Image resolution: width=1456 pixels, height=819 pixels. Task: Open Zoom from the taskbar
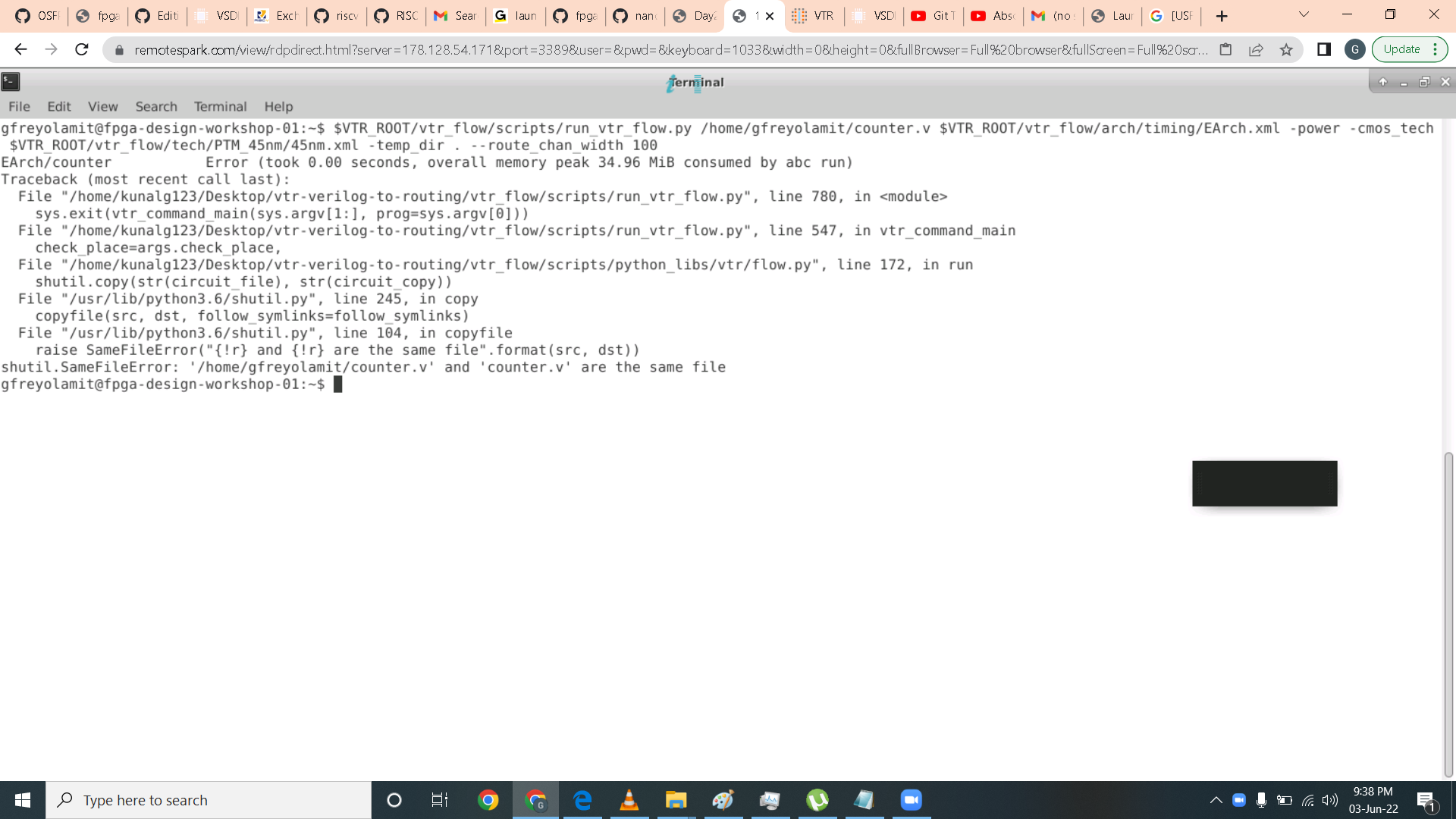[911, 800]
